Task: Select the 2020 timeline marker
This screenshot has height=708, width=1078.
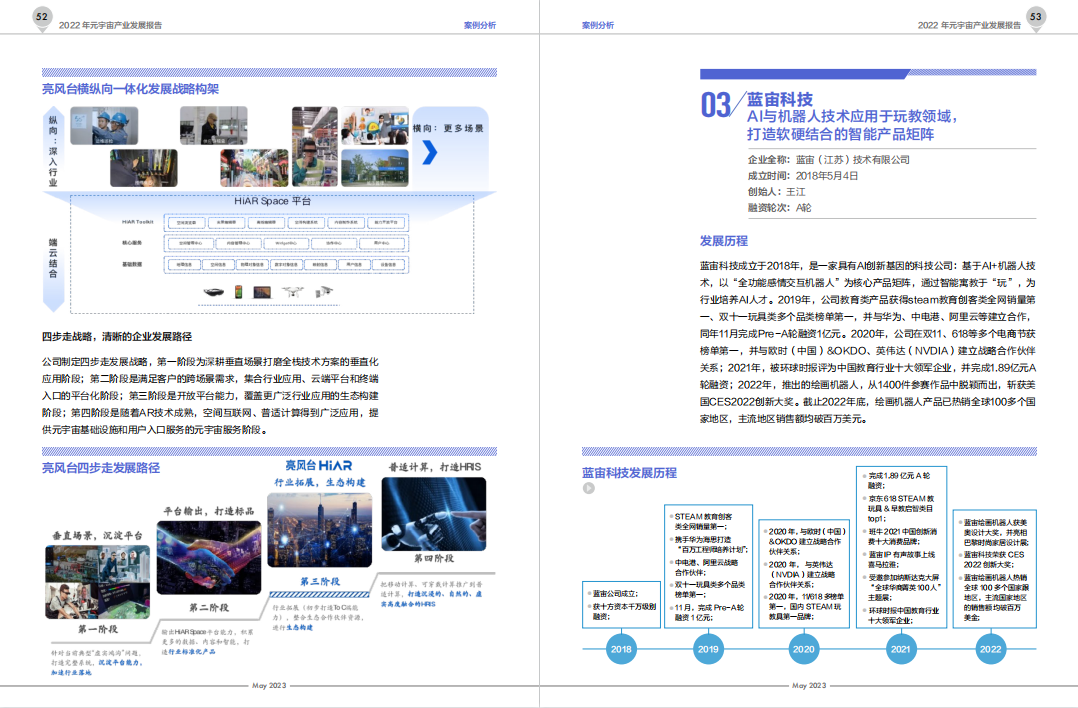Action: pos(803,649)
